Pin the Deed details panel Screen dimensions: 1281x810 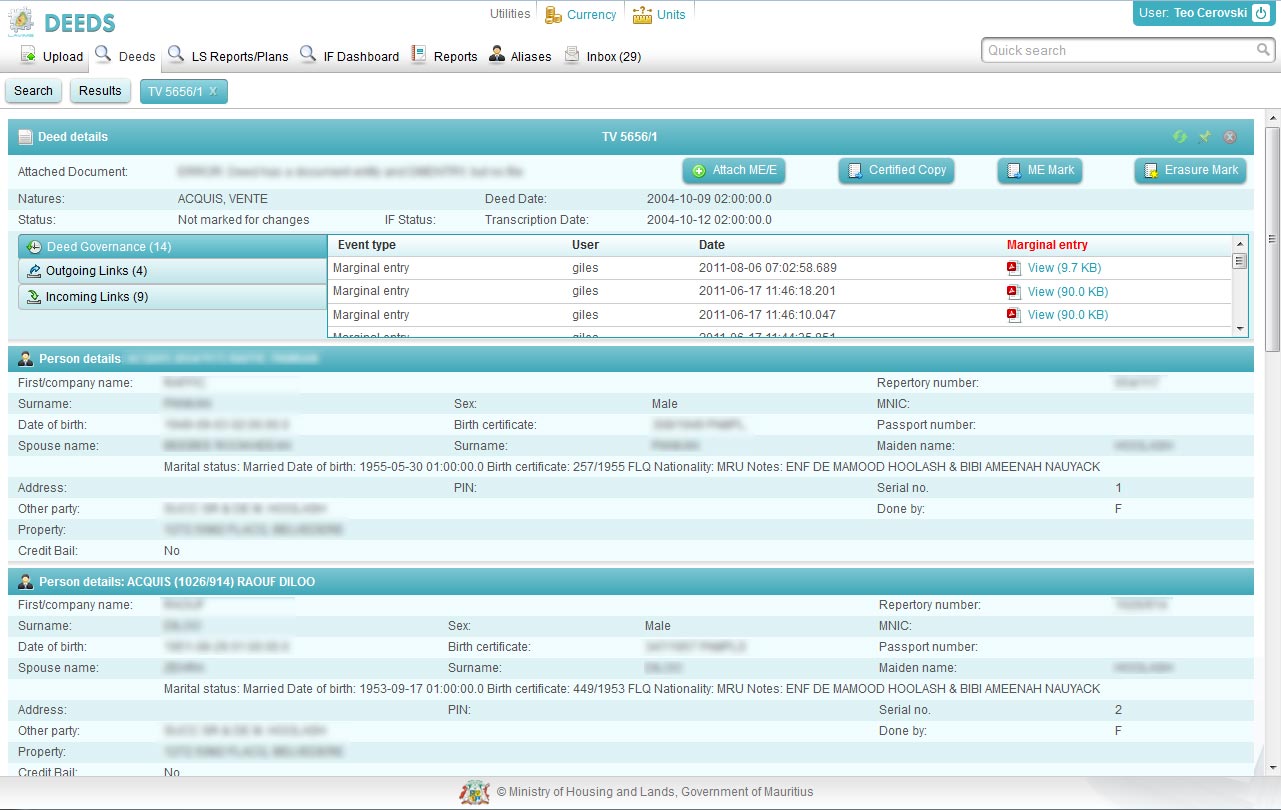pyautogui.click(x=1204, y=137)
